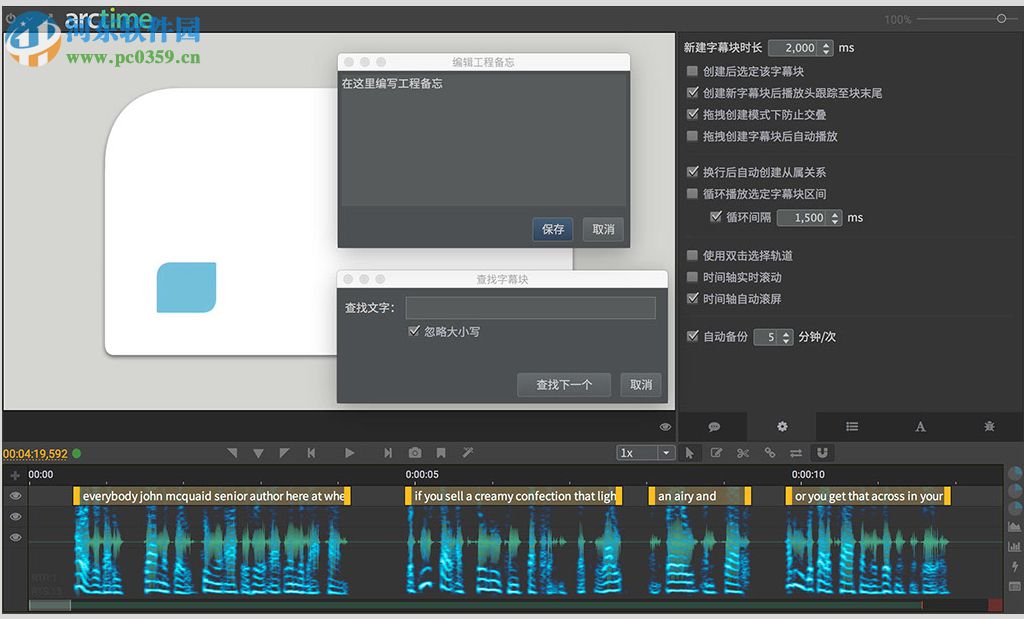Increase the 2,000 ms duration stepper
1024x619 pixels.
click(827, 44)
